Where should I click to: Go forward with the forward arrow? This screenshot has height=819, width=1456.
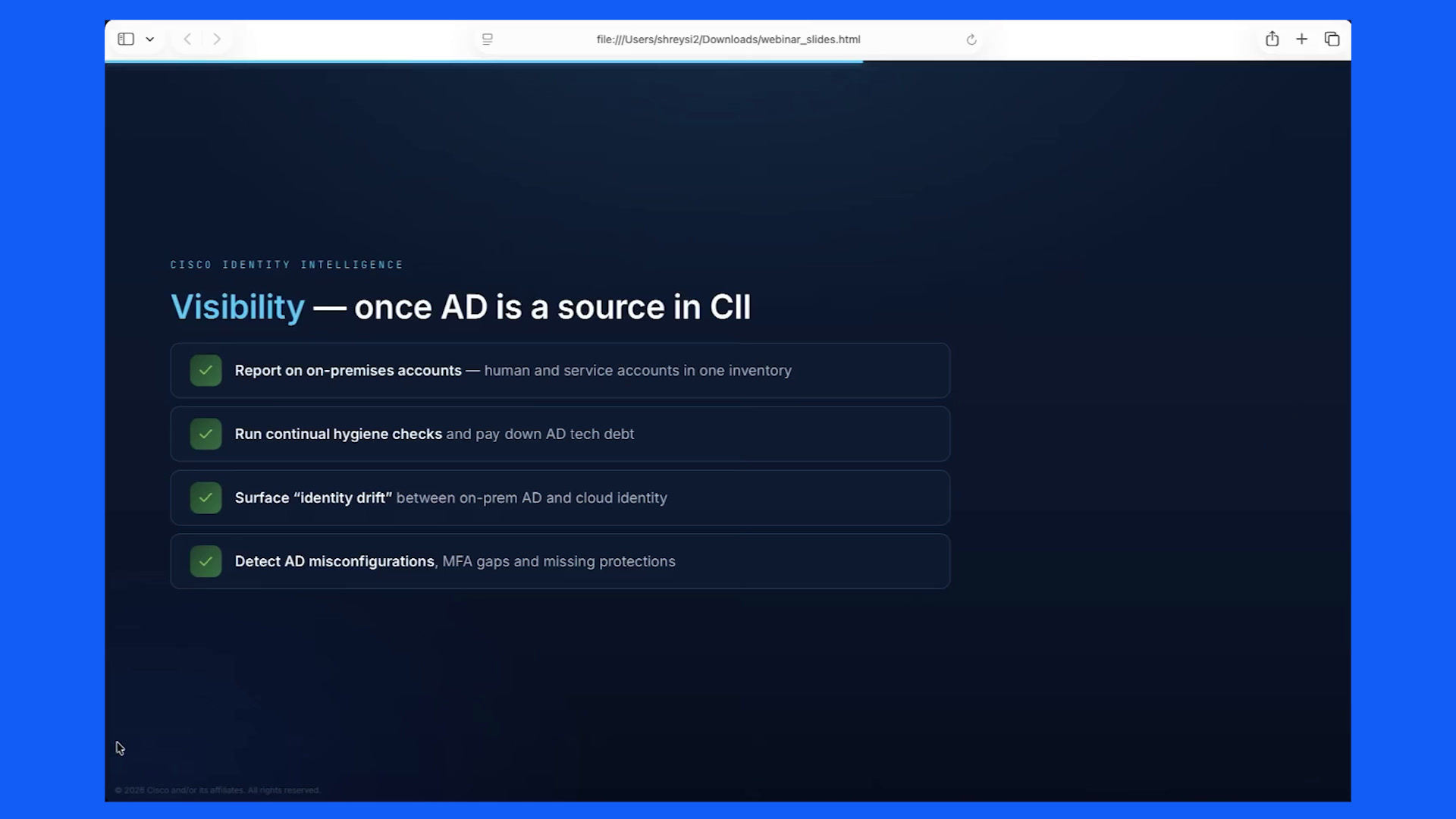[217, 39]
